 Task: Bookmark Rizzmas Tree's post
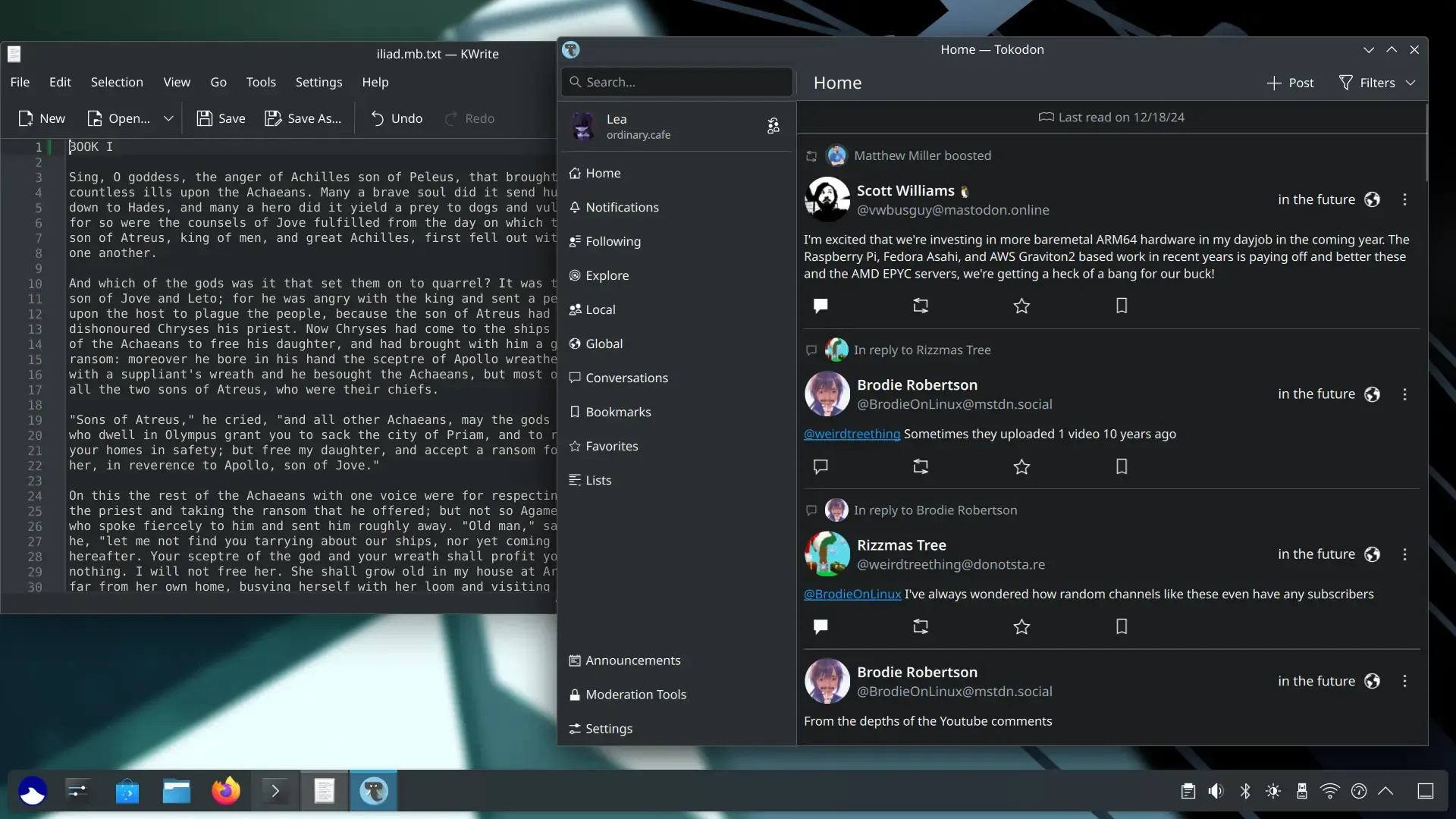(1122, 626)
